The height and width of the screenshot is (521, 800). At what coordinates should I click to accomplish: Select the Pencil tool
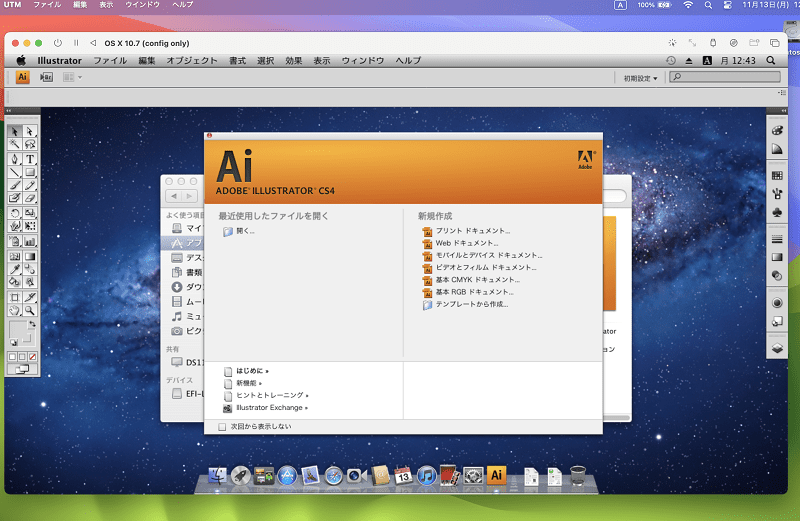click(x=30, y=185)
